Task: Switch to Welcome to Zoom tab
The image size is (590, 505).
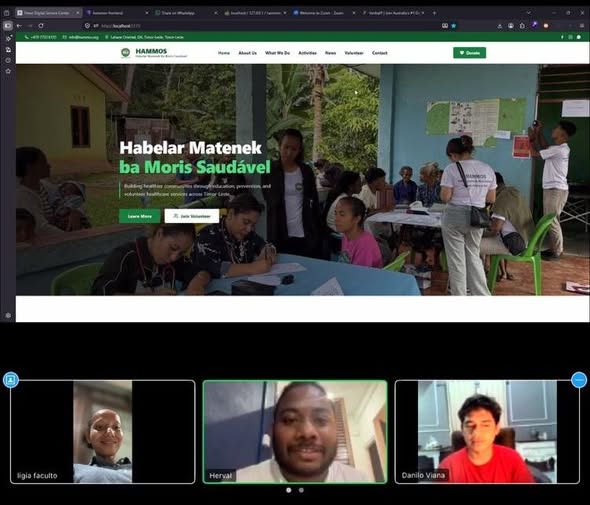Action: point(324,13)
